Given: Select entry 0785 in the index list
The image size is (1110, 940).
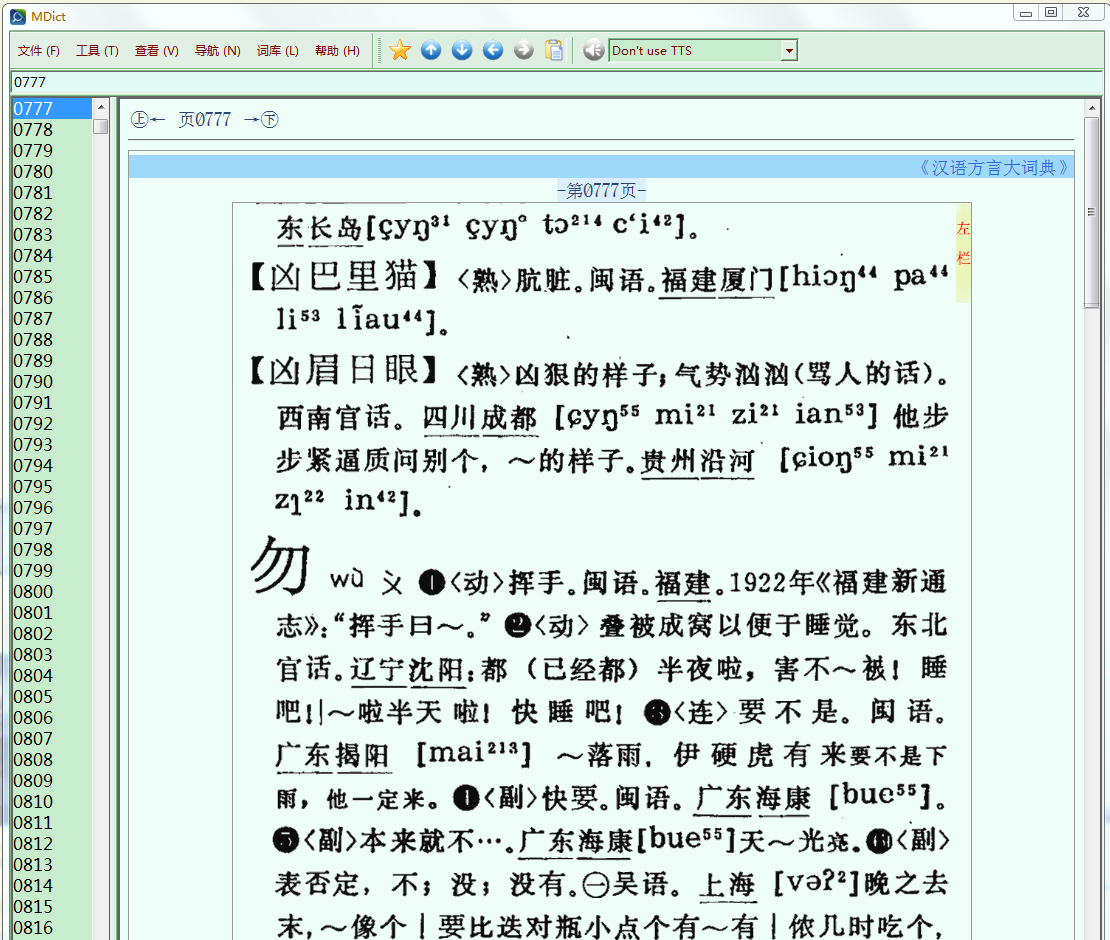Looking at the screenshot, I should (x=33, y=277).
